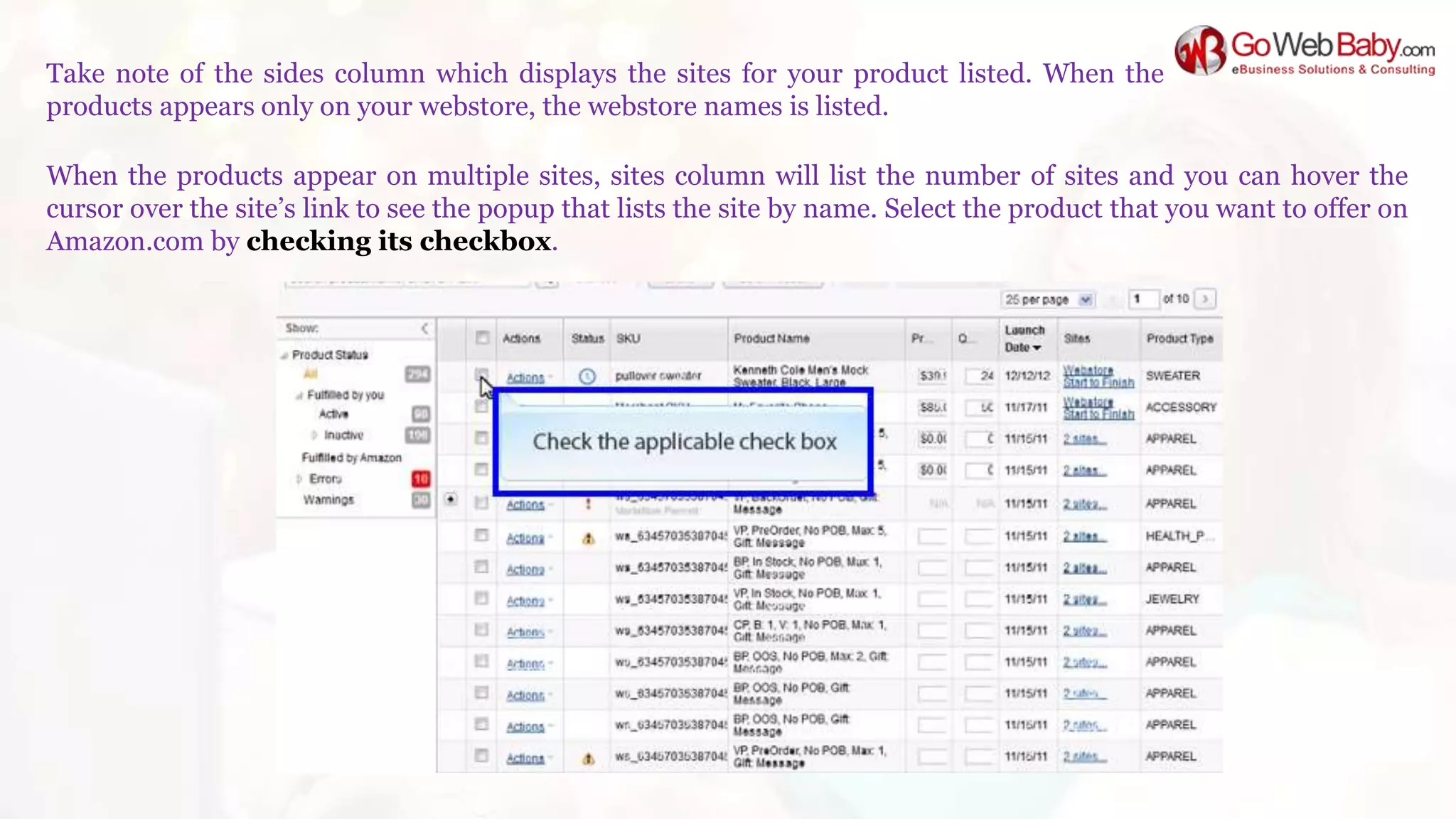Image resolution: width=1456 pixels, height=819 pixels.
Task: Collapse the Product Status tree node
Action: tap(284, 355)
